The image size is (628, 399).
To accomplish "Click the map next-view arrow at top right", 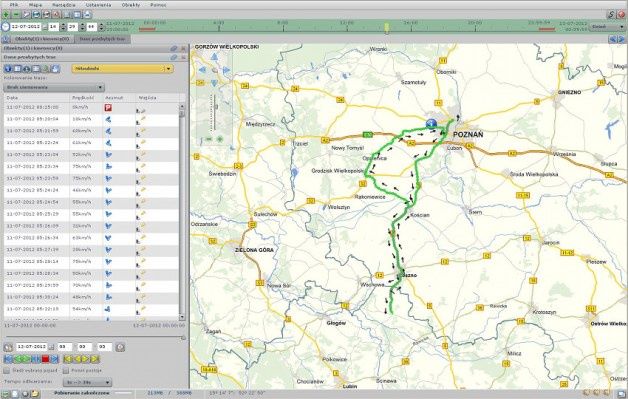I will pos(622,39).
